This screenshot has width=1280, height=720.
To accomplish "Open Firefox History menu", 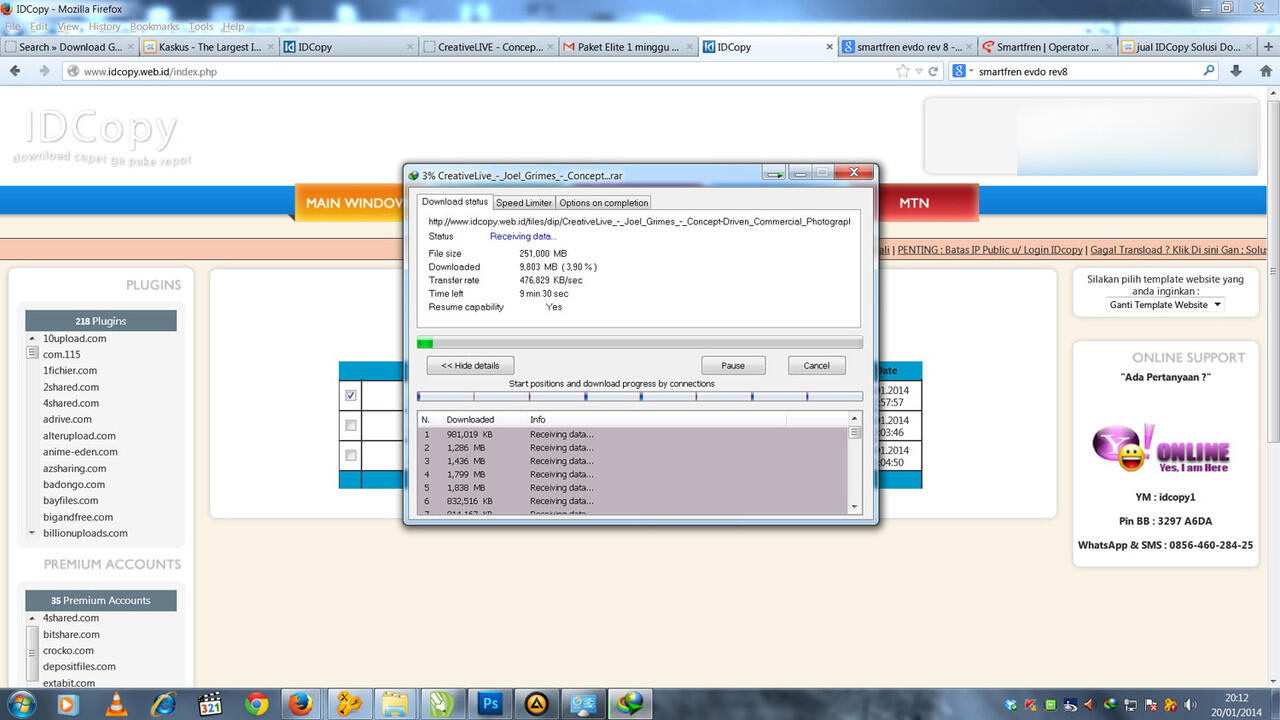I will point(104,27).
